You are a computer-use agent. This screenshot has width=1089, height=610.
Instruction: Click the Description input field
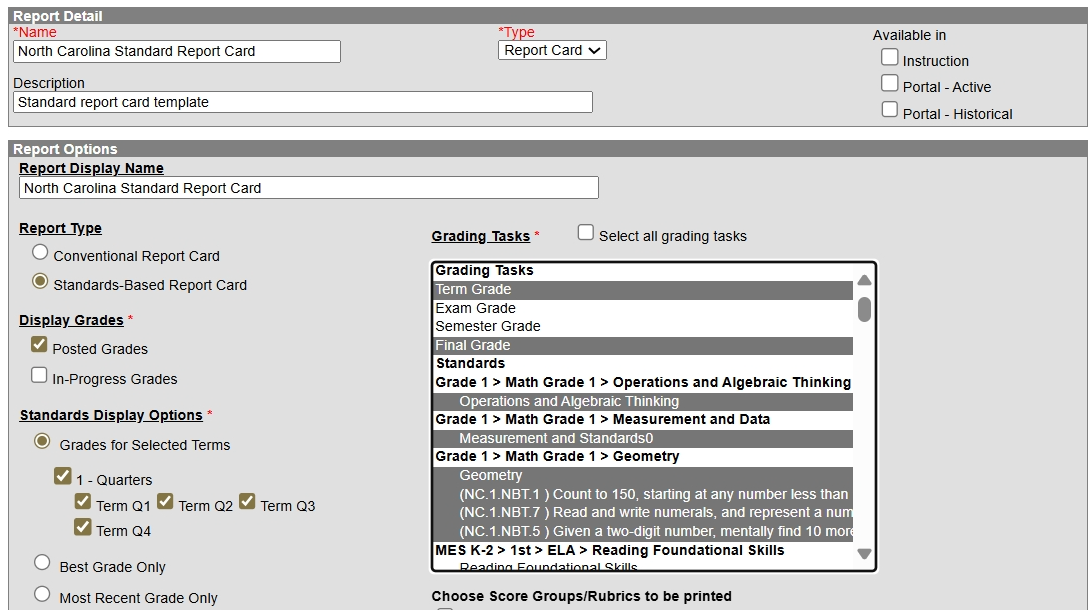click(303, 102)
